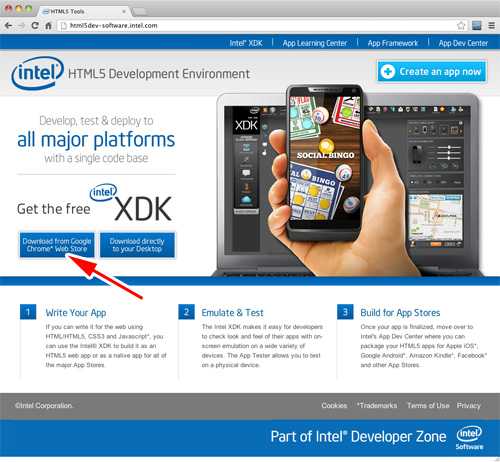Click the Intel logo in the header
The height and width of the screenshot is (462, 500).
click(37, 73)
